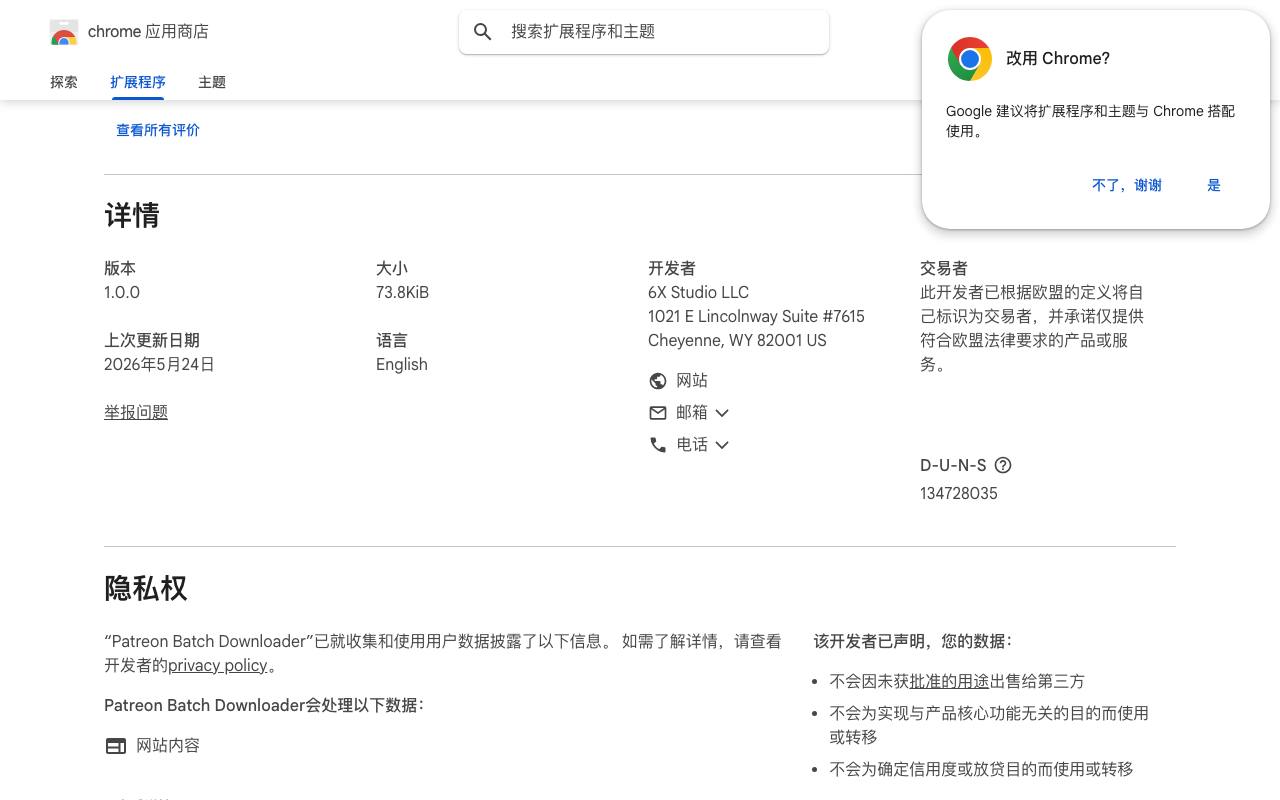Click the date 2026年5月24日
Viewport: 1280px width, 800px height.
point(159,365)
